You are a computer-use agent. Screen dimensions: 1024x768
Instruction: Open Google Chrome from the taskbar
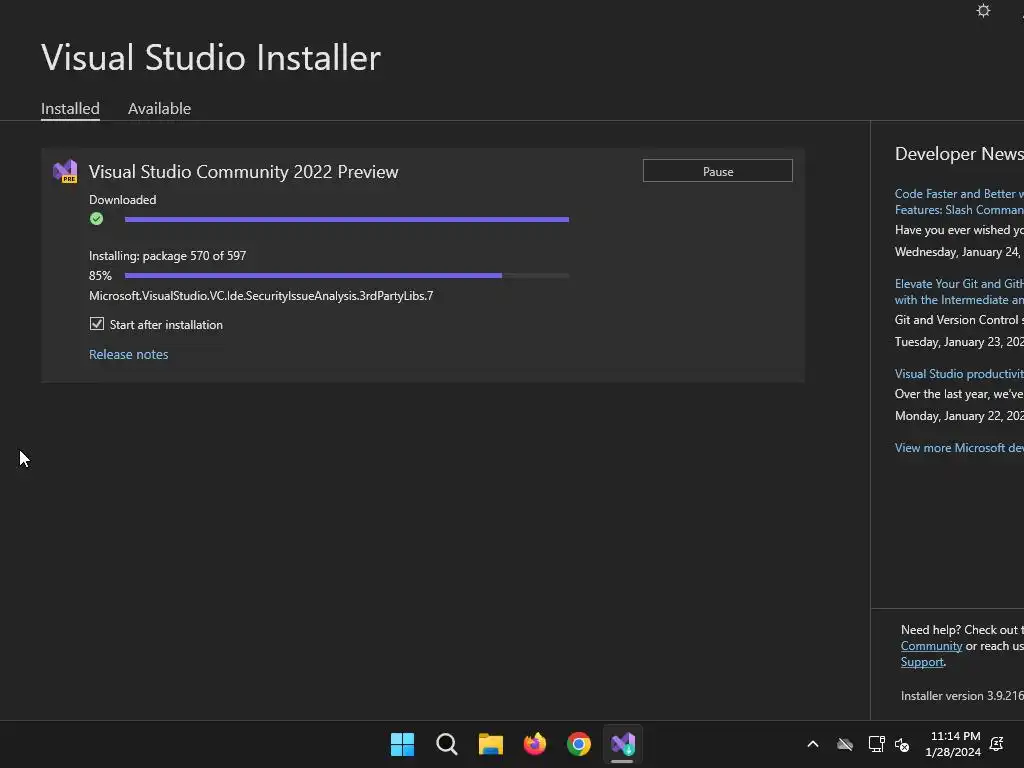[579, 744]
